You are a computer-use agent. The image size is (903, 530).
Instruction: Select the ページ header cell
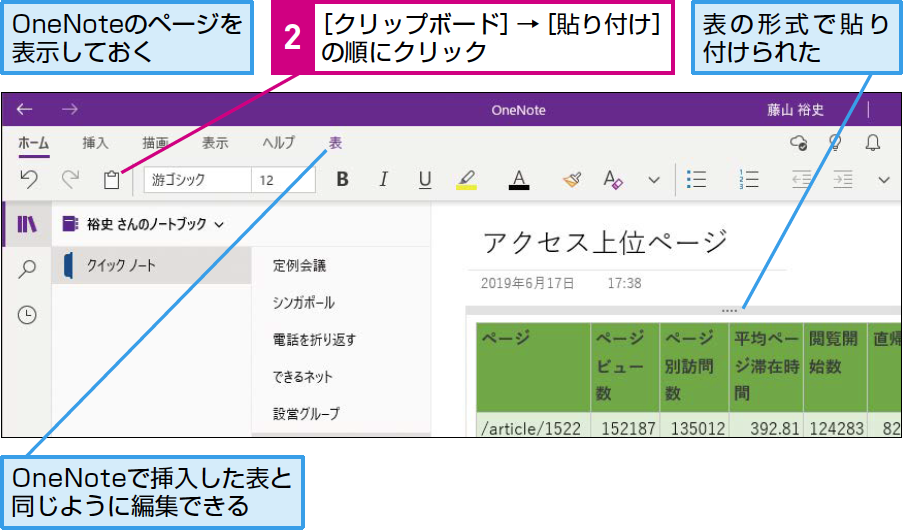[533, 367]
